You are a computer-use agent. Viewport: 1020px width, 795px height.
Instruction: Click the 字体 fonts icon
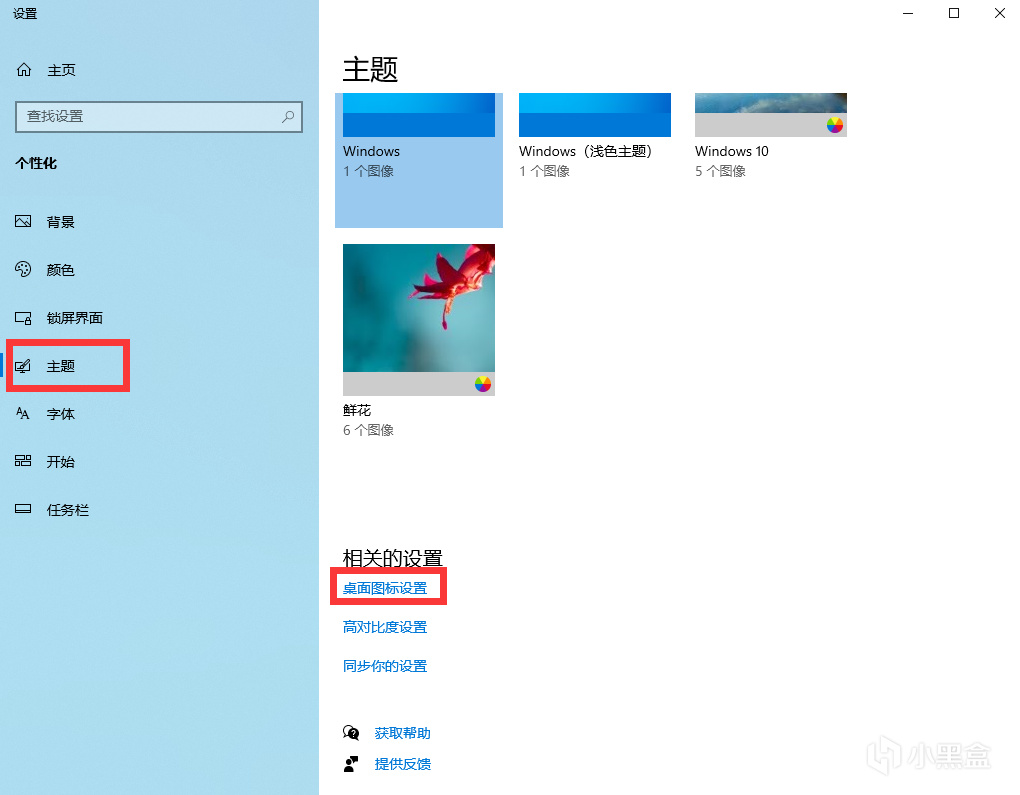pos(23,414)
